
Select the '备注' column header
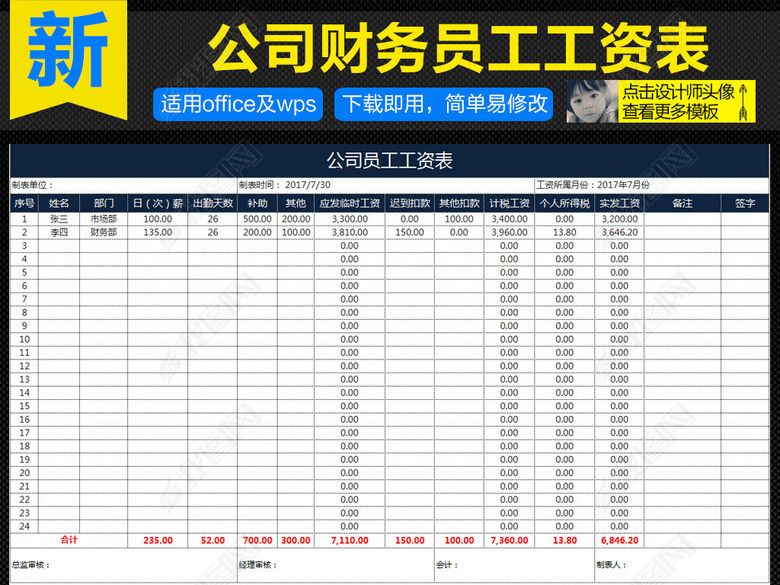(682, 203)
